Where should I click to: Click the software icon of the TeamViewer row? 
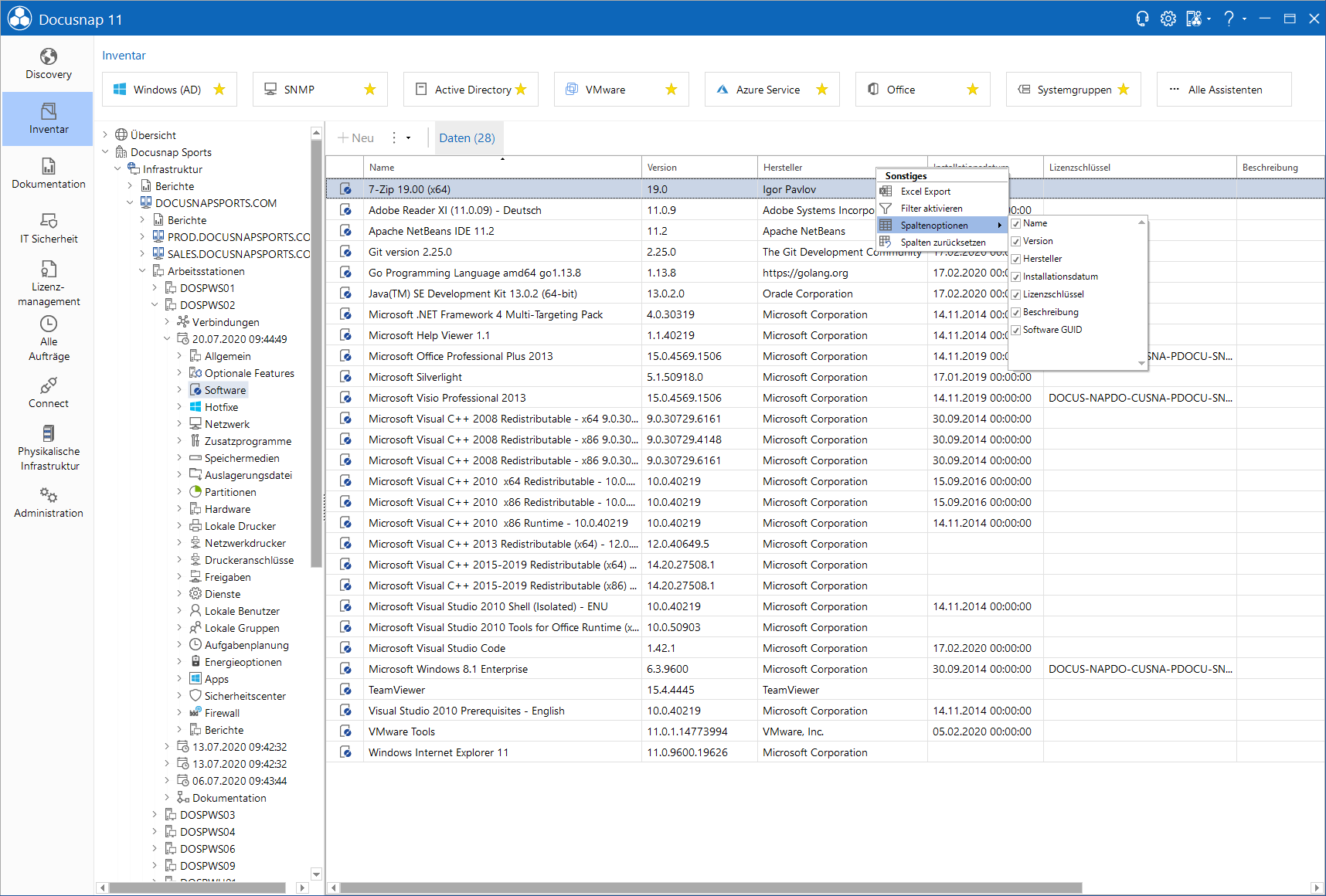tap(345, 690)
